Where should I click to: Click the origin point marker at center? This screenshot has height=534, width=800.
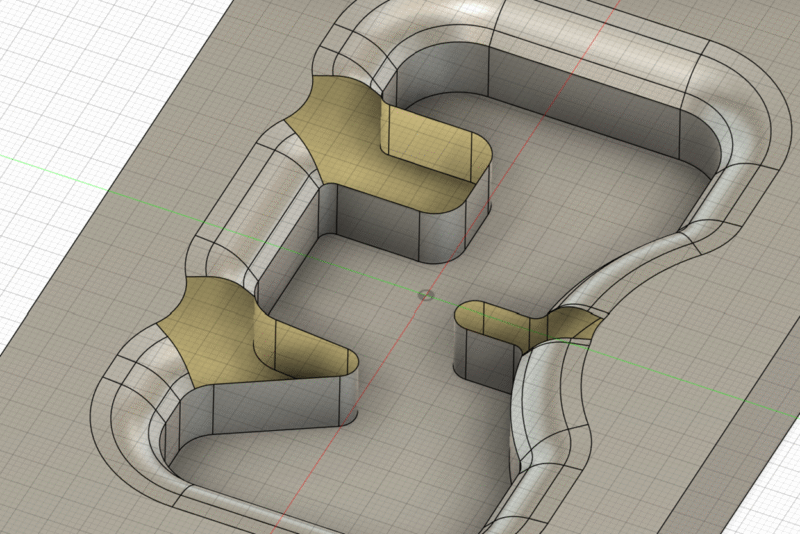(425, 295)
